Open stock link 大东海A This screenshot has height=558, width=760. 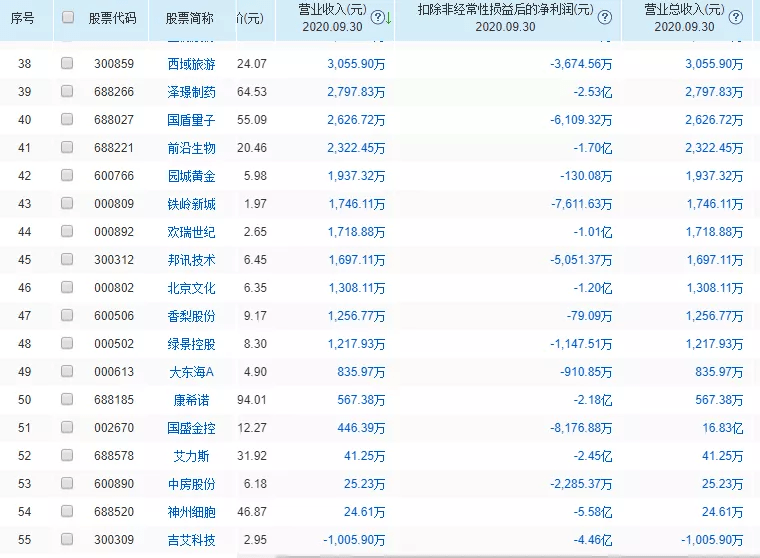191,372
